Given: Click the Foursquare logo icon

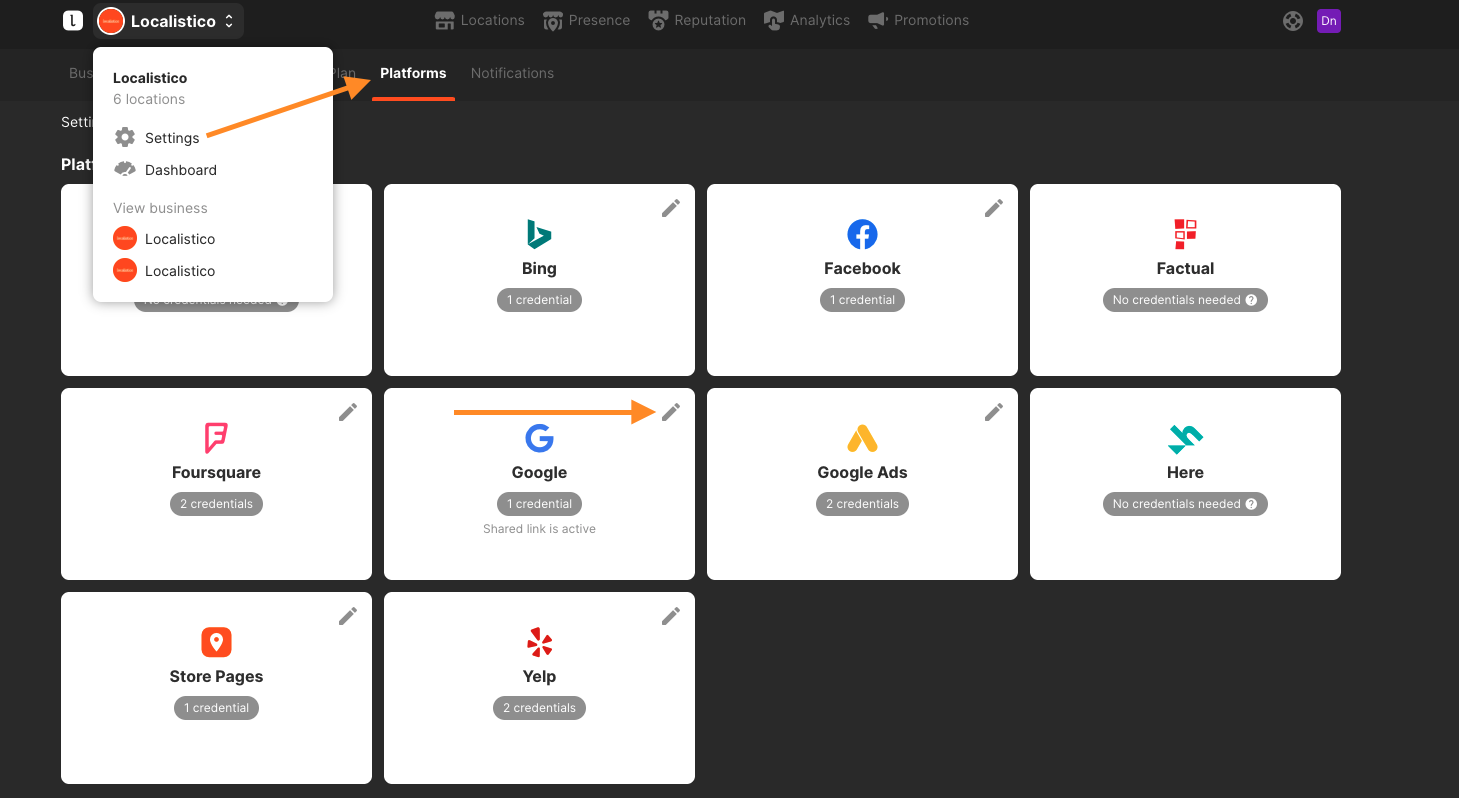Looking at the screenshot, I should coord(216,438).
